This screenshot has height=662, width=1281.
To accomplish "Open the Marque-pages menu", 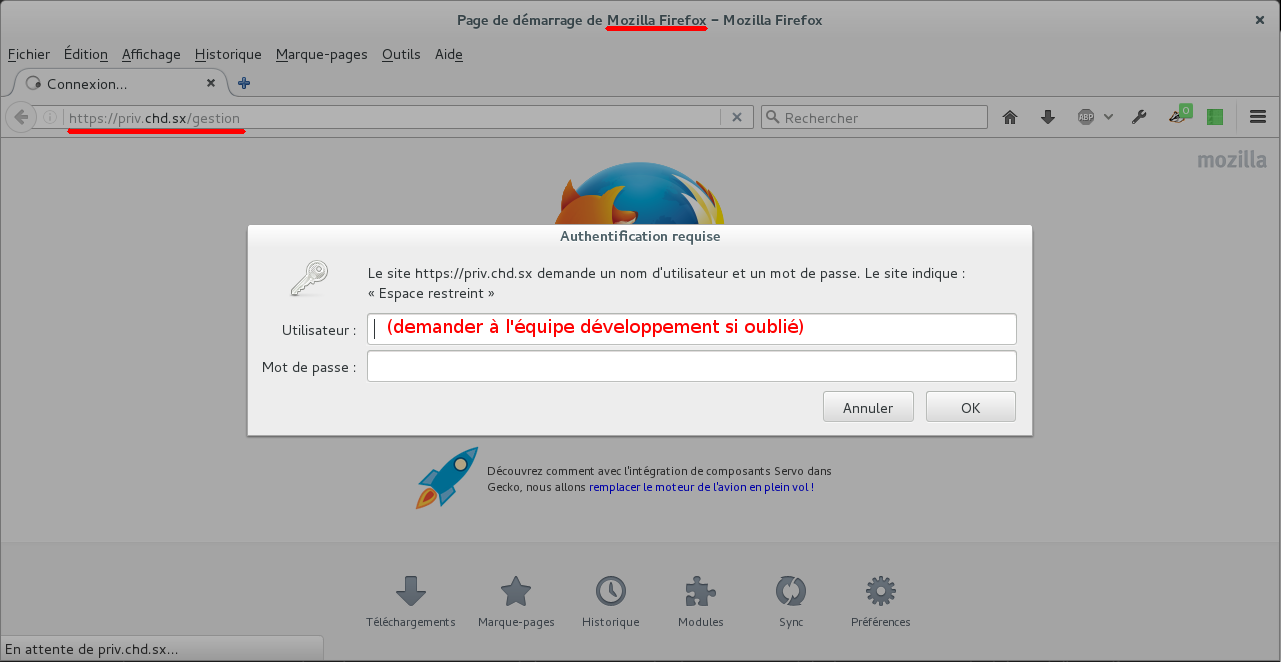I will point(322,54).
